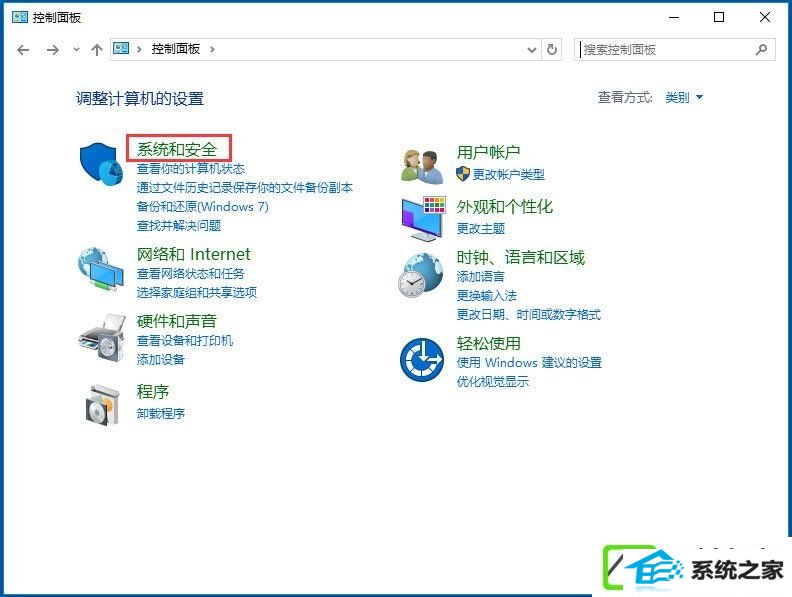Expand the address bar history dropdown
This screenshot has width=792, height=597.
pyautogui.click(x=531, y=49)
